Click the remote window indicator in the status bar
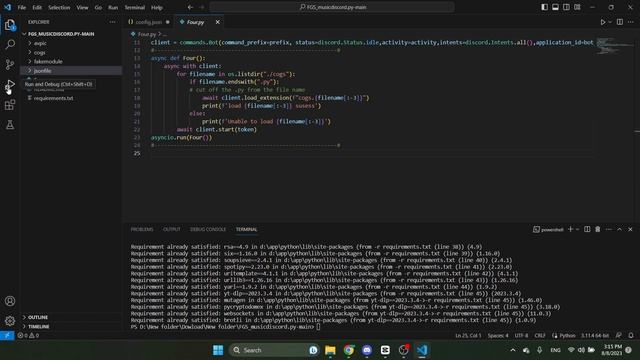 pos(7,336)
